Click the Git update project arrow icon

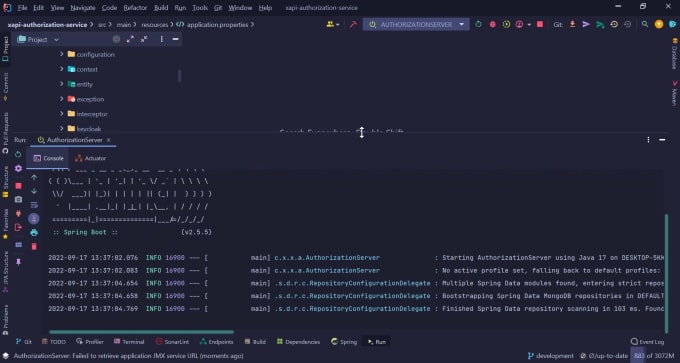[572, 24]
